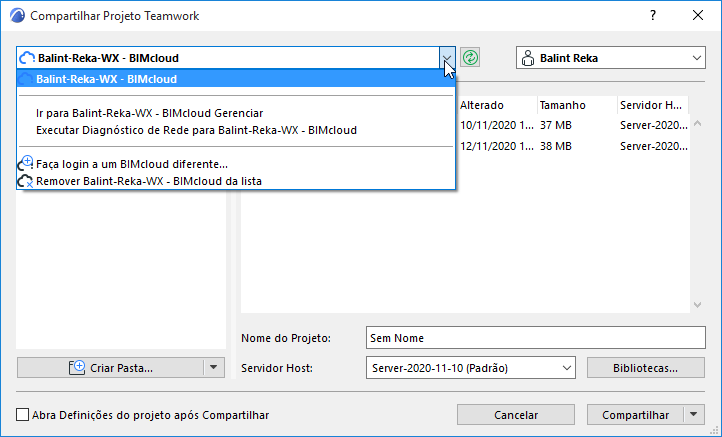Click the Alterado column header

tap(496, 105)
